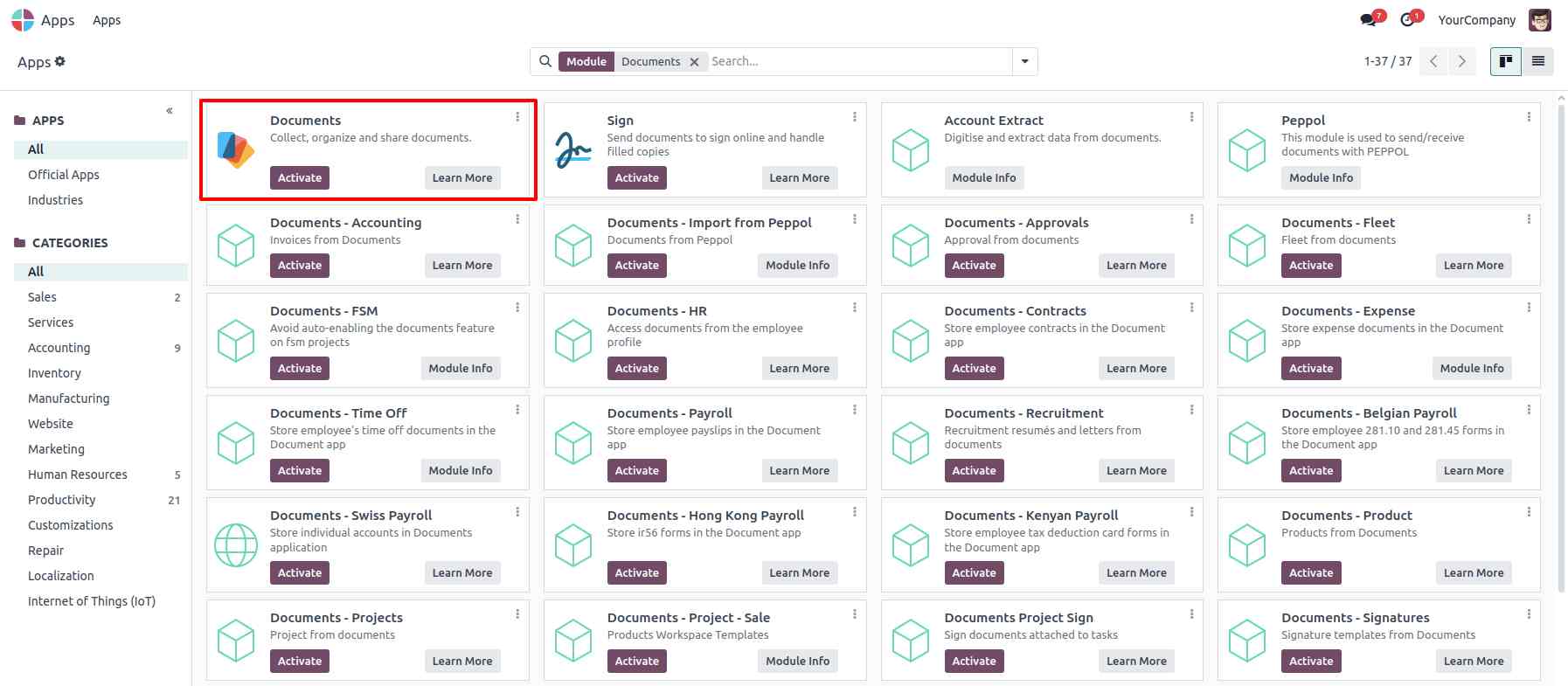
Task: Open Module Info for Peppol
Action: (x=1322, y=177)
